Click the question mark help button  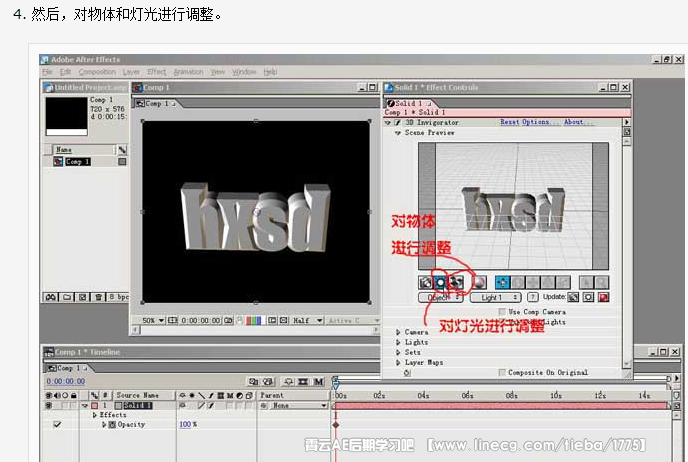coord(533,297)
